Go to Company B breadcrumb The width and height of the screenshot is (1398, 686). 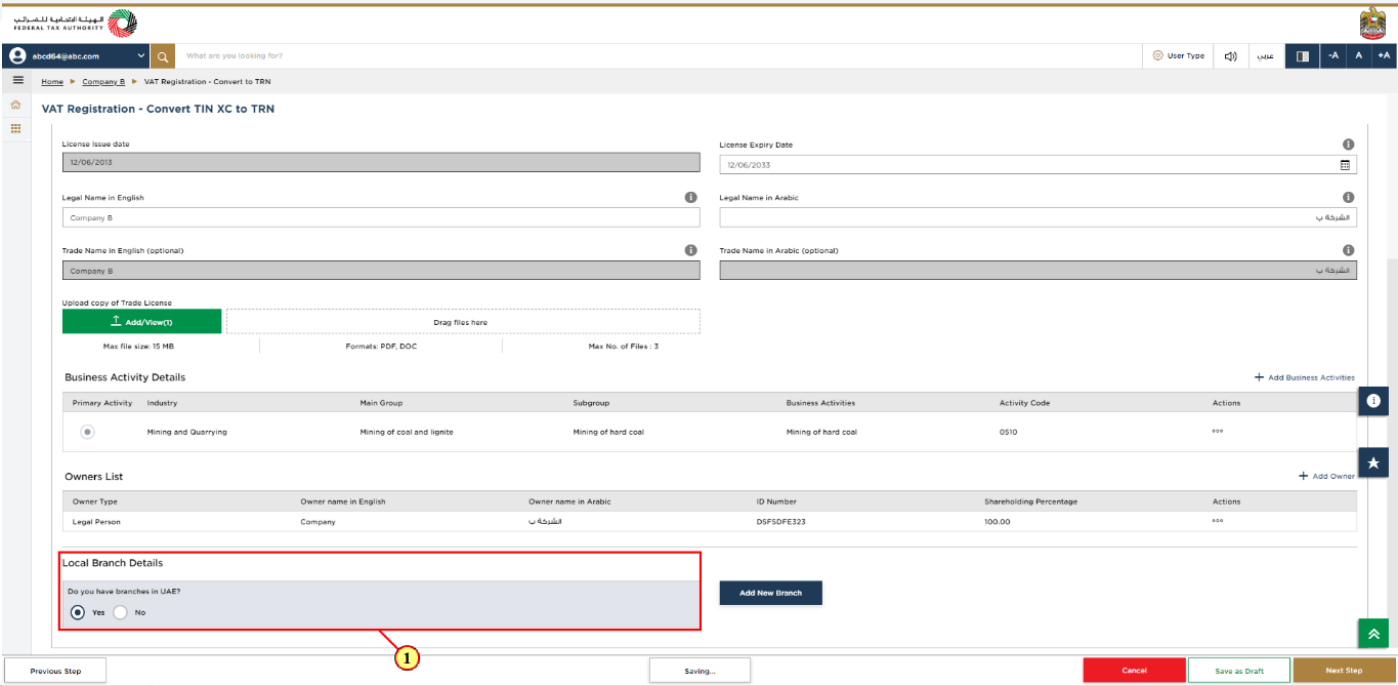(x=103, y=81)
